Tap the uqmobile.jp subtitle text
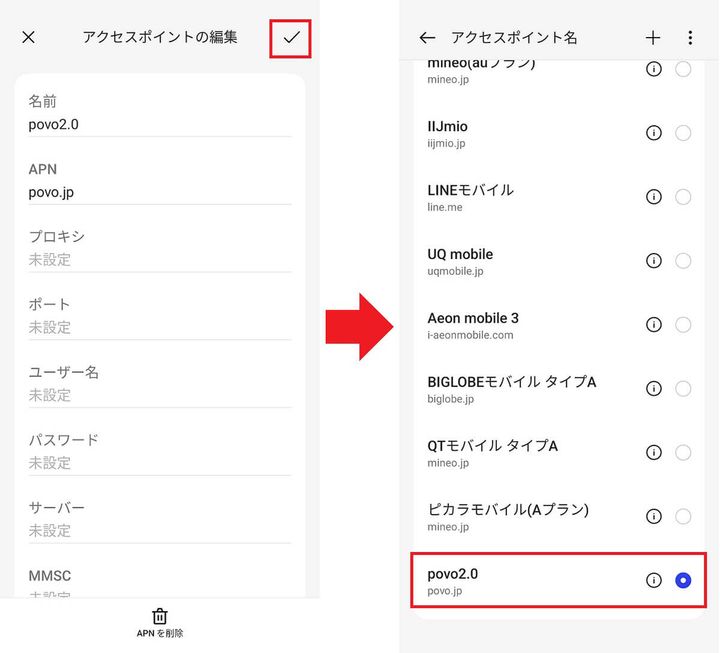The width and height of the screenshot is (720, 653). point(455,271)
